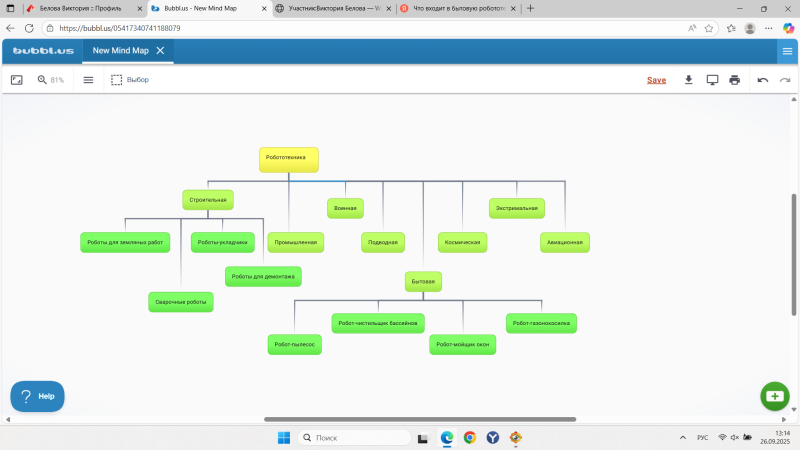This screenshot has width=800, height=450.
Task: Select the yellow Робототехника root bubble
Action: pos(289,159)
